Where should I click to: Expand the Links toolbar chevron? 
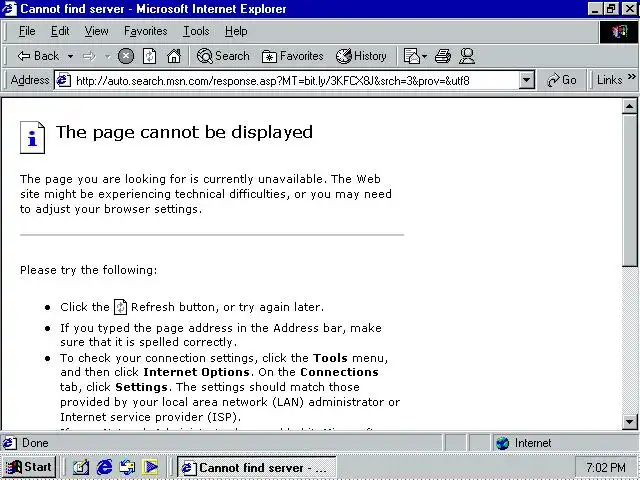[631, 77]
